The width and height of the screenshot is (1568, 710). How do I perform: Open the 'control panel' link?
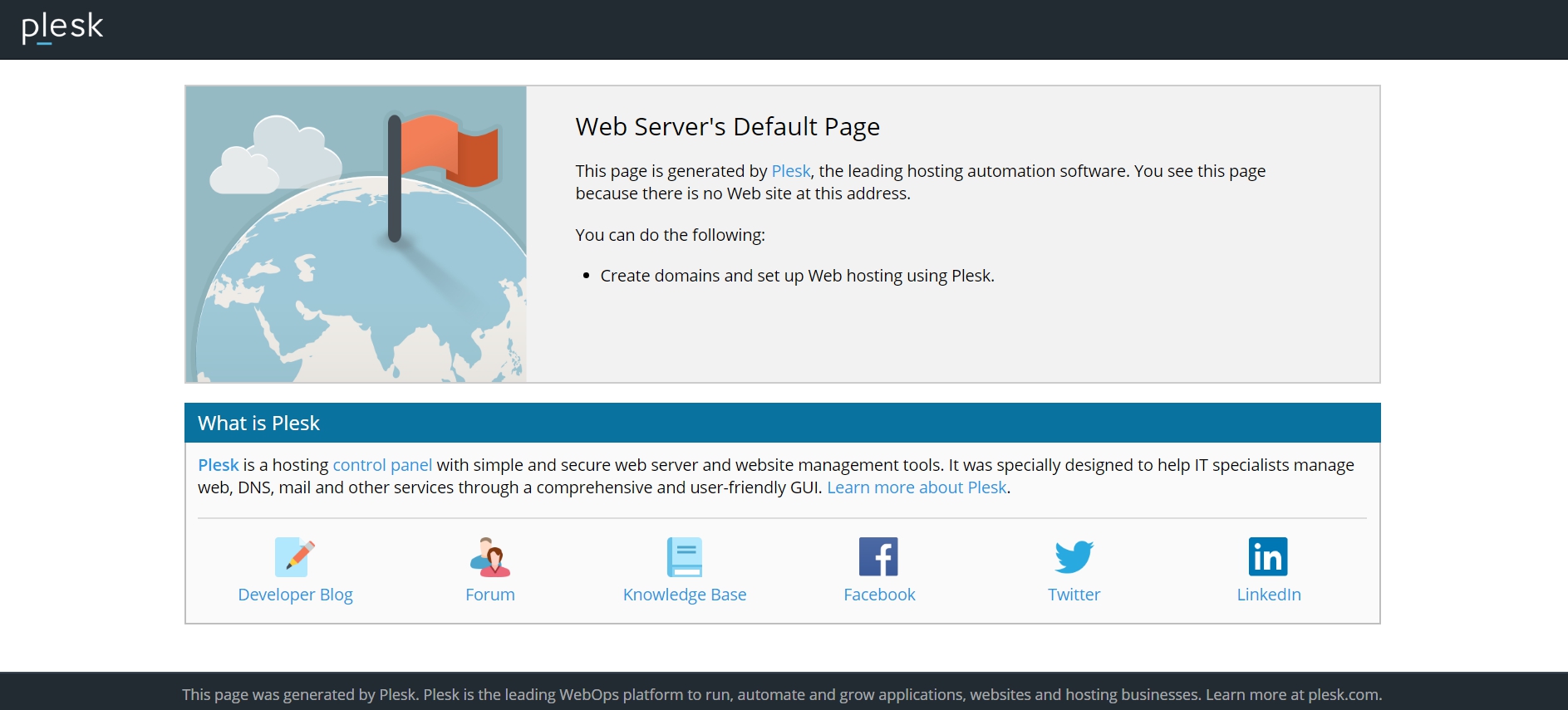382,465
